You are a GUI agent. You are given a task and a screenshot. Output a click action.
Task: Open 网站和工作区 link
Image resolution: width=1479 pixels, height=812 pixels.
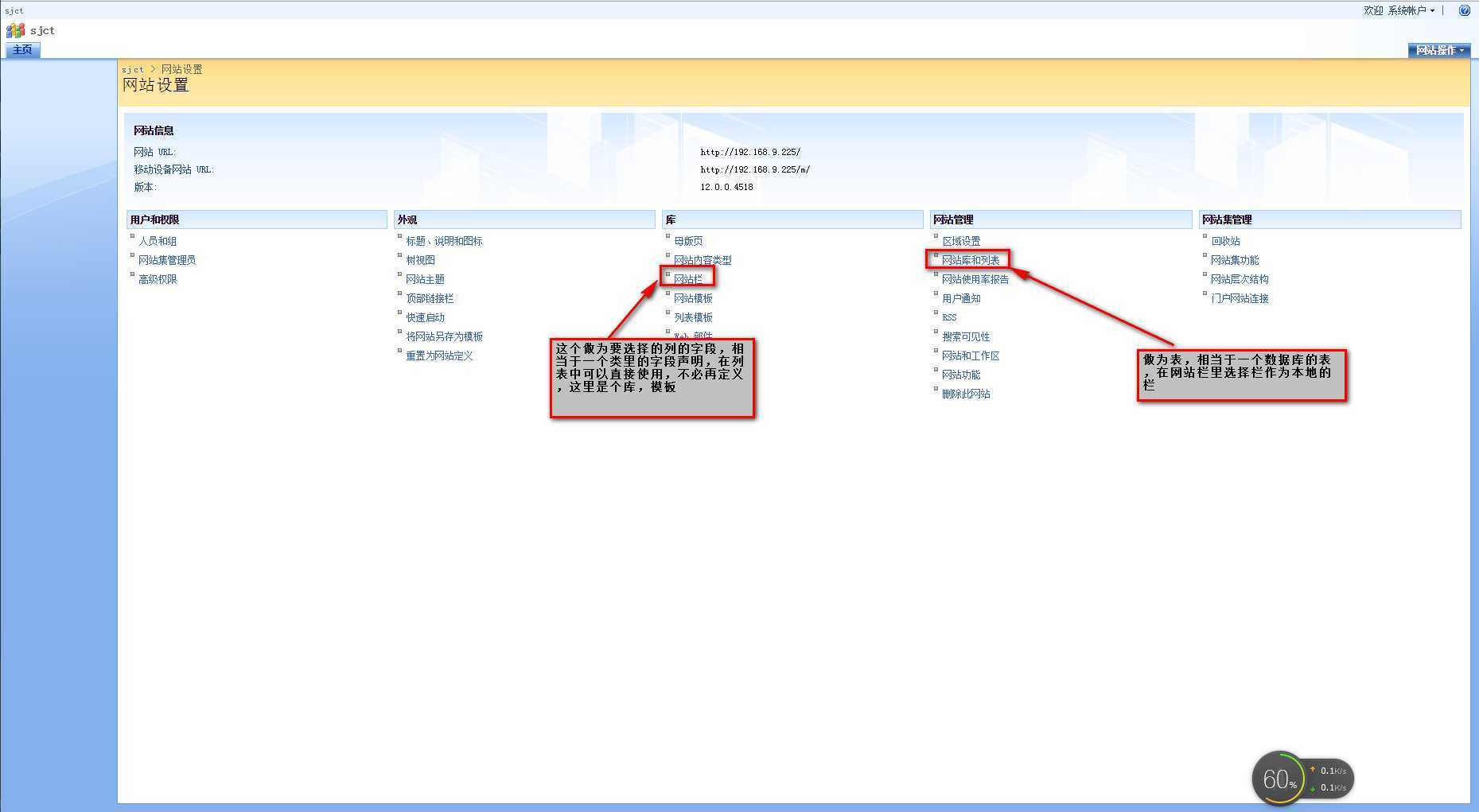pos(971,355)
